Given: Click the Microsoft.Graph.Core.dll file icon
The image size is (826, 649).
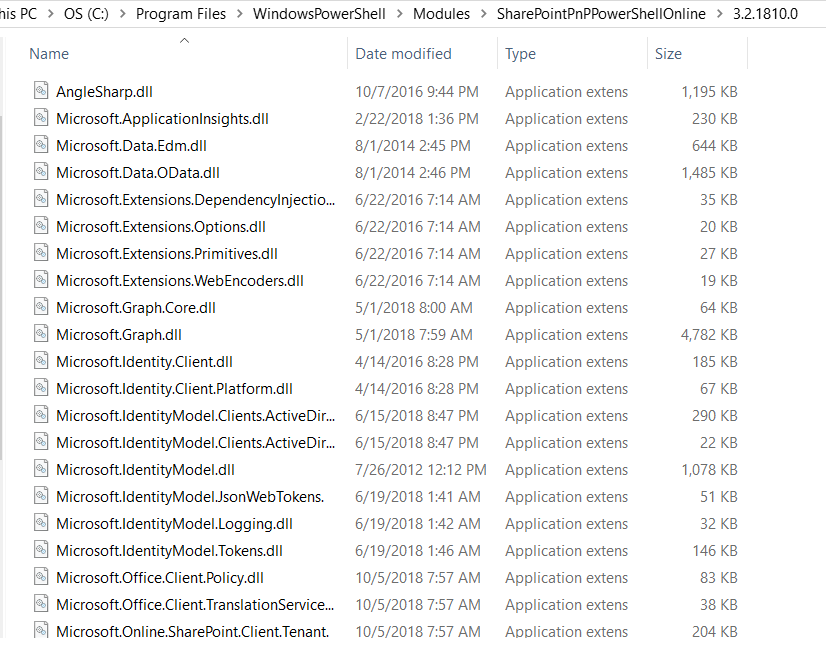Looking at the screenshot, I should click(x=41, y=307).
